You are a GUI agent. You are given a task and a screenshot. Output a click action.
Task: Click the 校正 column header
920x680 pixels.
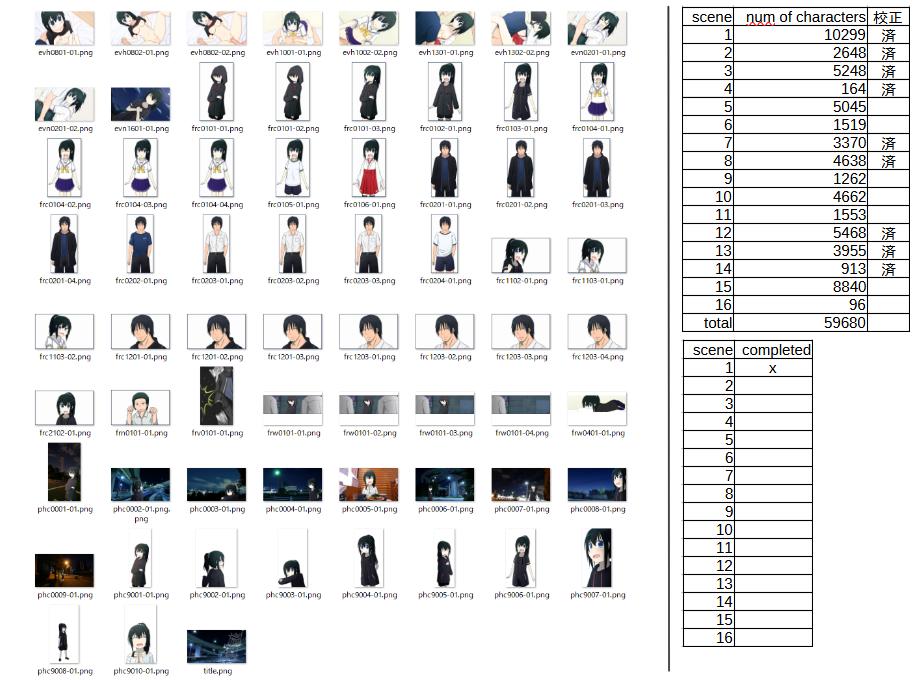(888, 17)
